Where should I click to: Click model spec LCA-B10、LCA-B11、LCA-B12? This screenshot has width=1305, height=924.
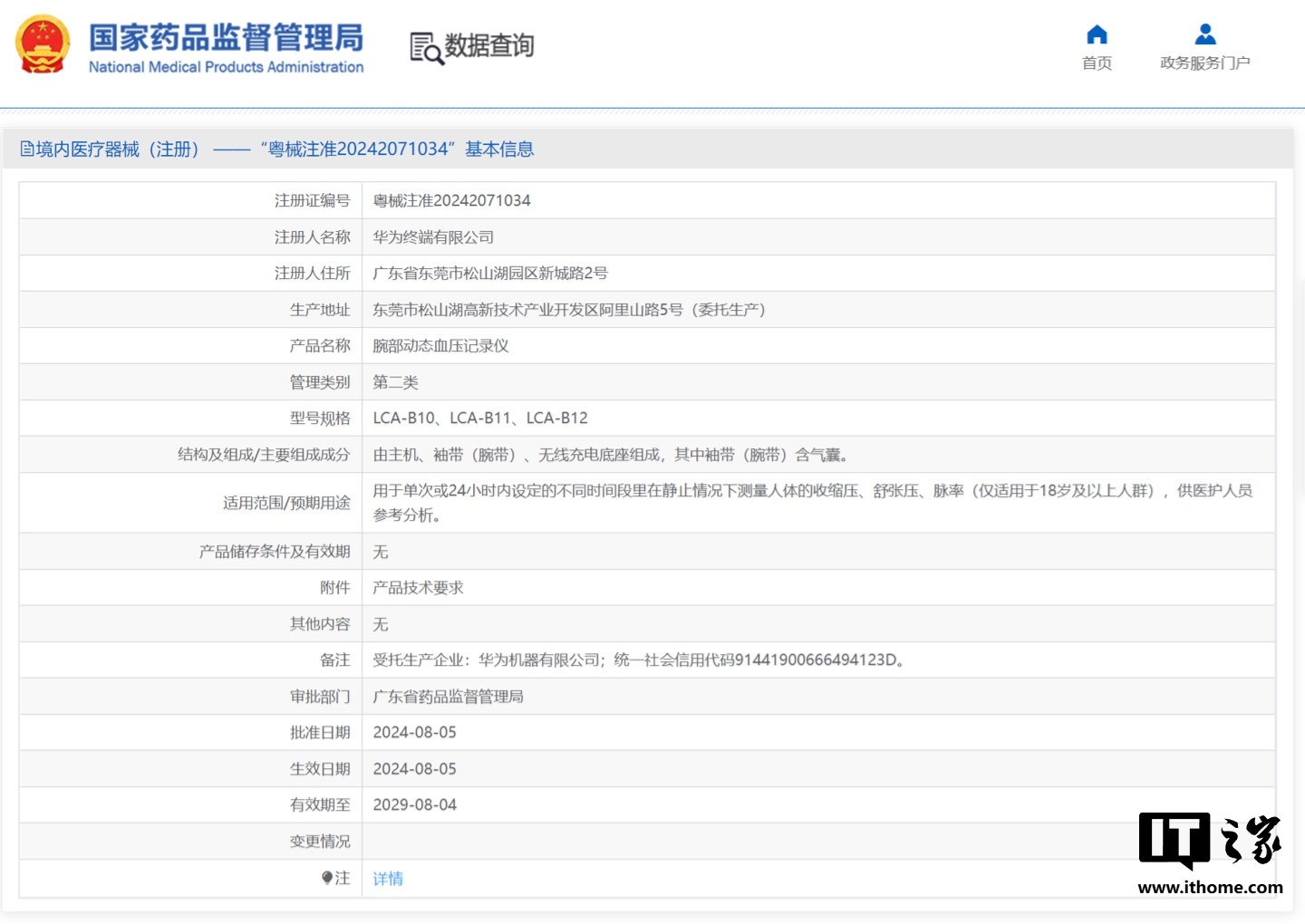click(x=480, y=419)
